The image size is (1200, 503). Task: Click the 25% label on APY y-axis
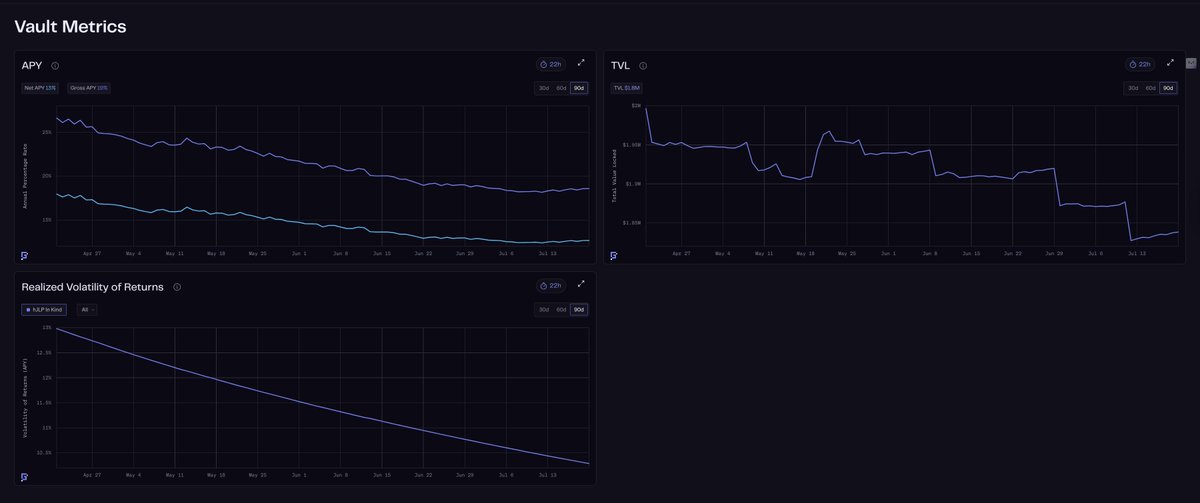click(x=47, y=132)
